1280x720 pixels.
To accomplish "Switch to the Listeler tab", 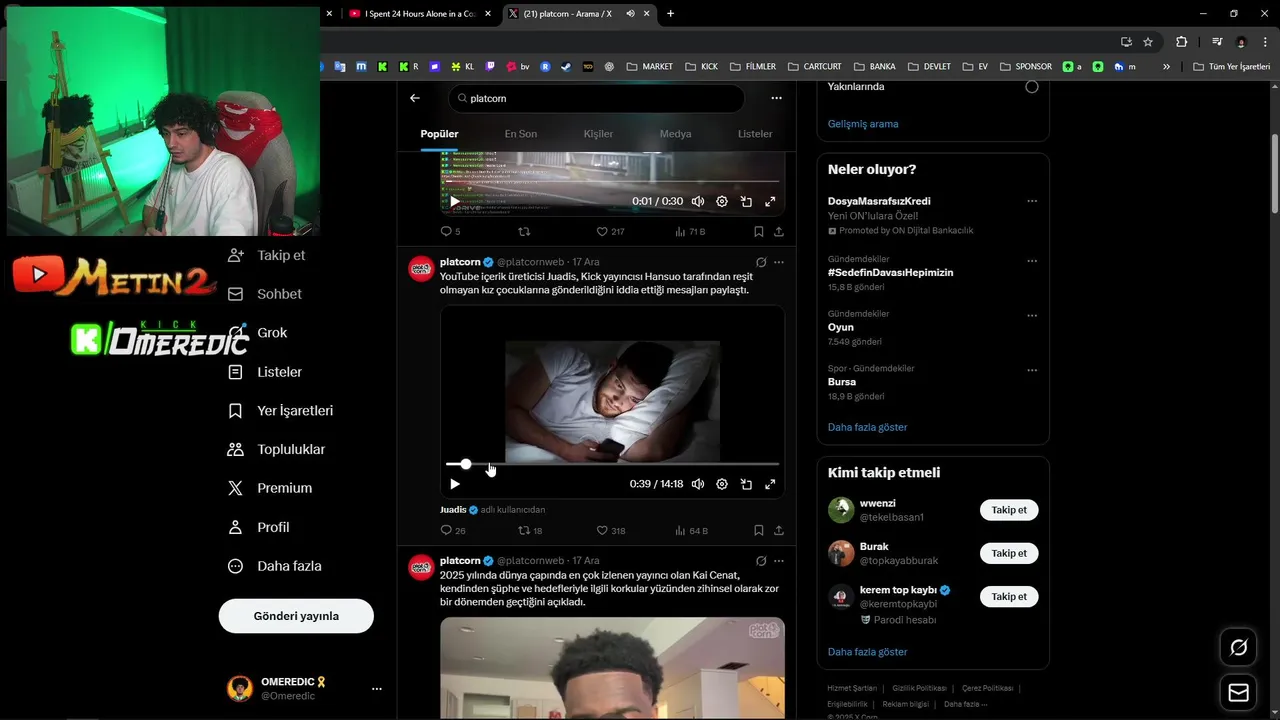I will tap(755, 134).
